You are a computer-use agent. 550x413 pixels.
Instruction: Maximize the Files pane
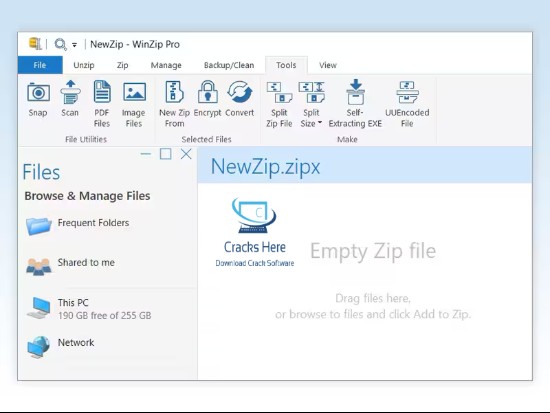pyautogui.click(x=166, y=154)
